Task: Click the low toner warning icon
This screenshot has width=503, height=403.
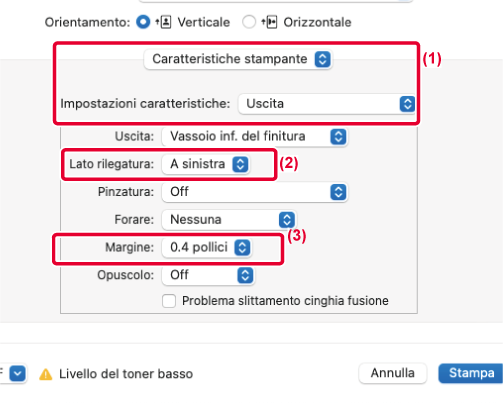Action: point(46,374)
